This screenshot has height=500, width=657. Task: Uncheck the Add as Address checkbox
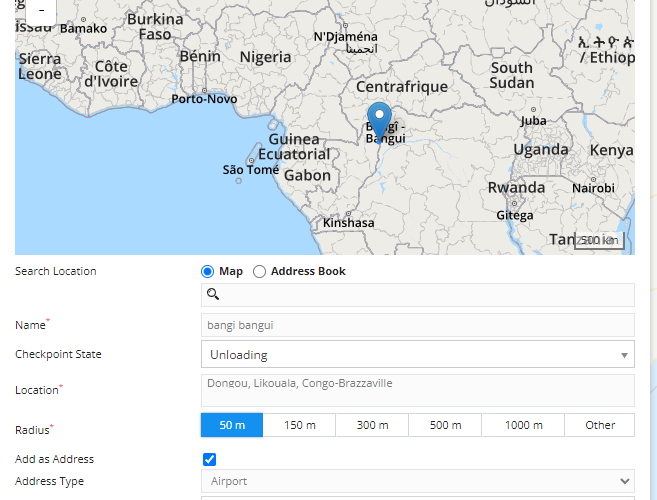(209, 460)
